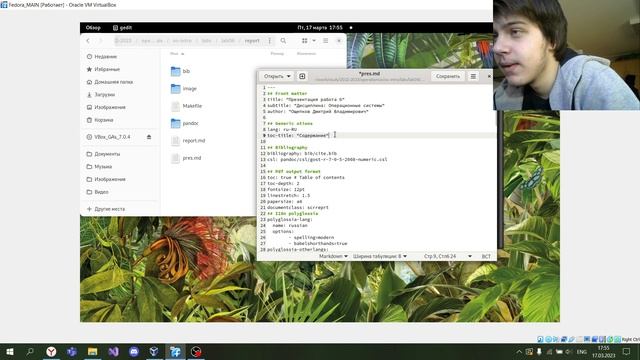
Task: Open Windows notification center
Action: [627, 351]
